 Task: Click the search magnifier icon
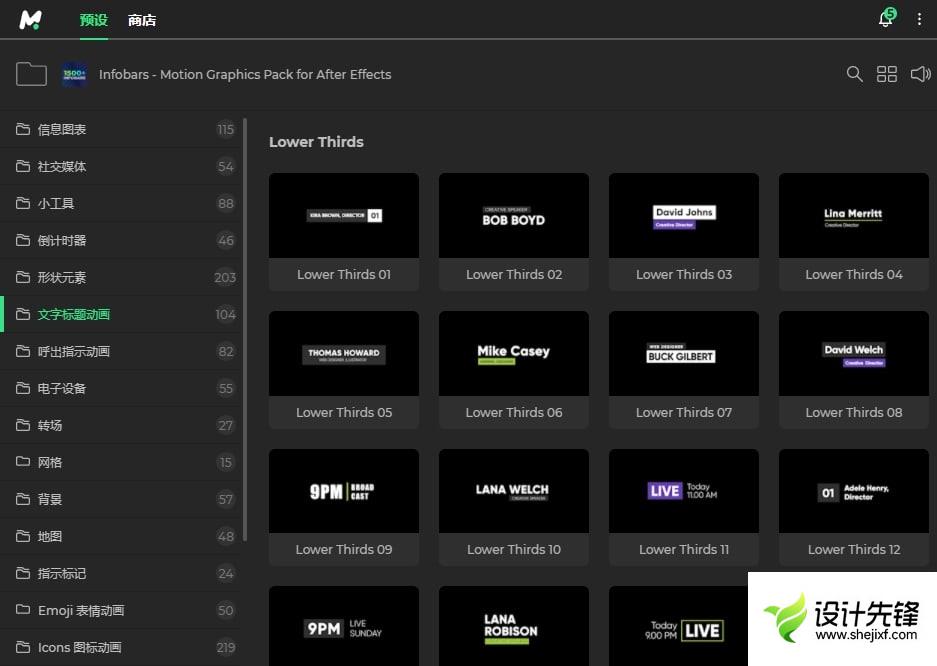click(854, 74)
